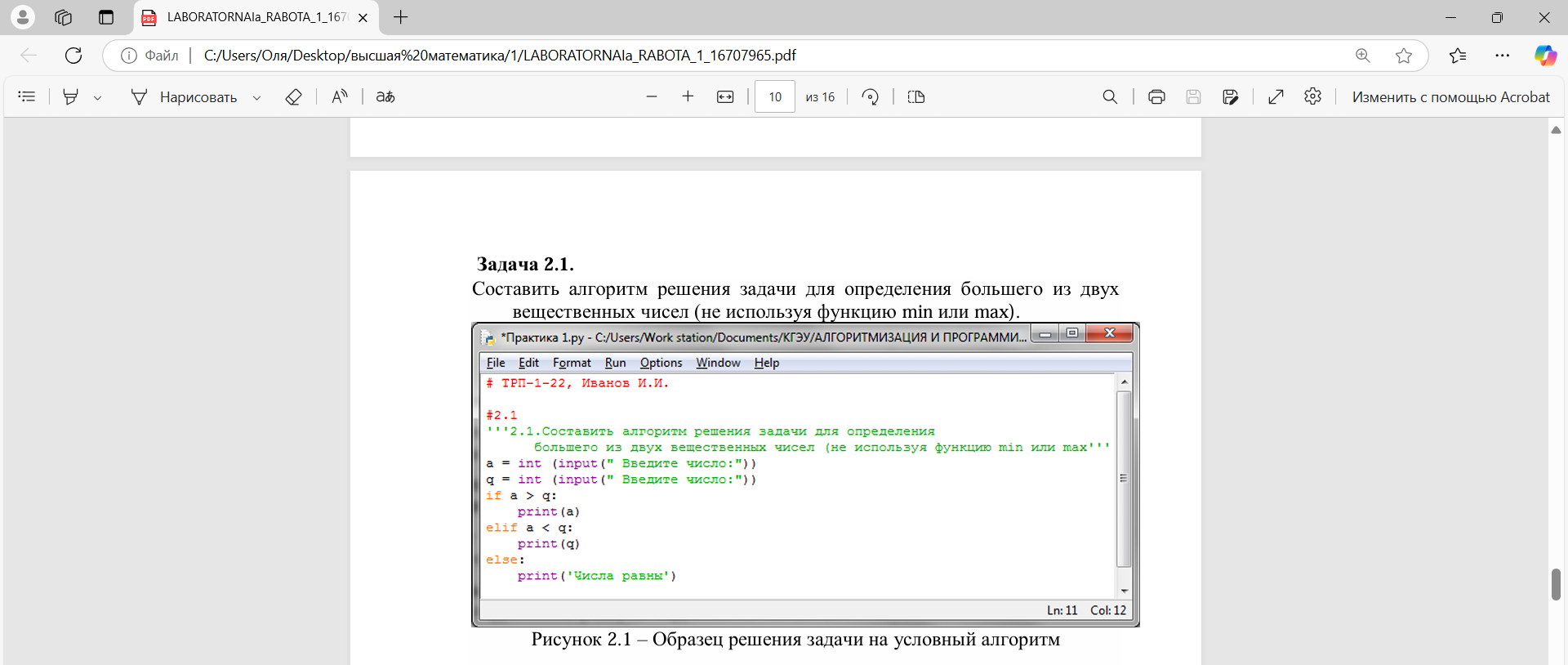
Task: Open a new tab with the plus button
Action: [400, 17]
